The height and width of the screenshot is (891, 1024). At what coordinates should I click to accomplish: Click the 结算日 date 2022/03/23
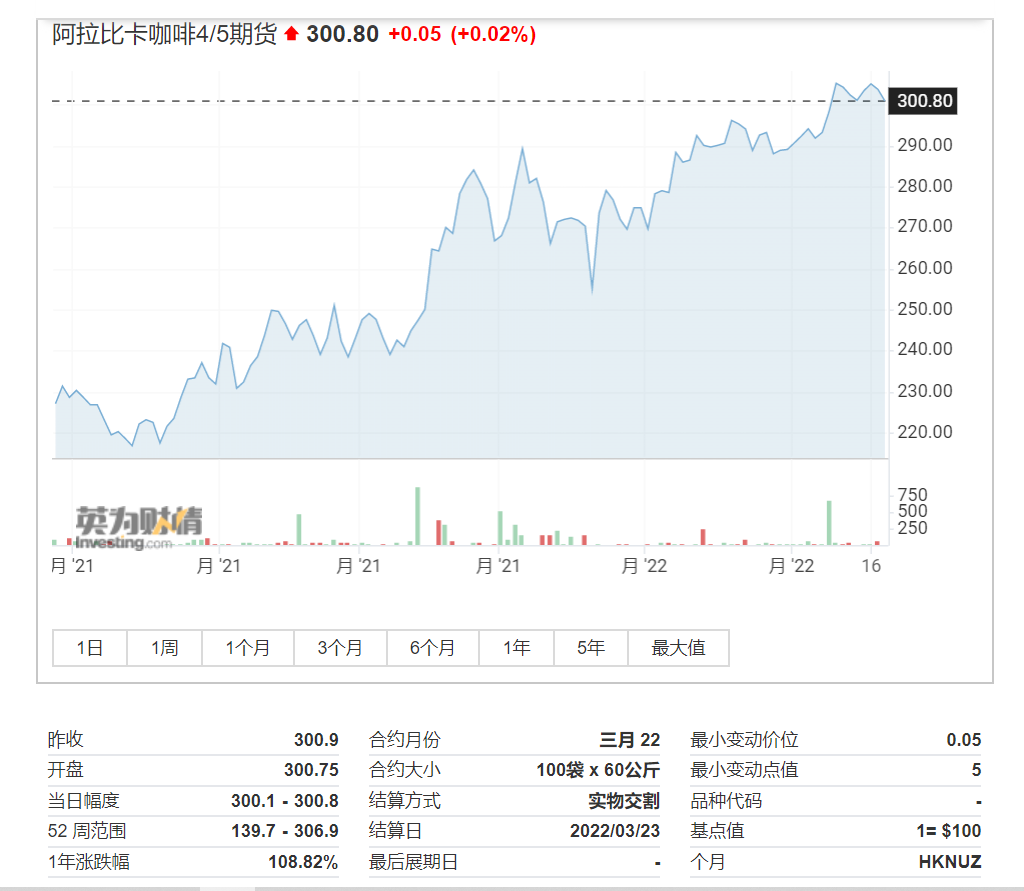pyautogui.click(x=615, y=830)
